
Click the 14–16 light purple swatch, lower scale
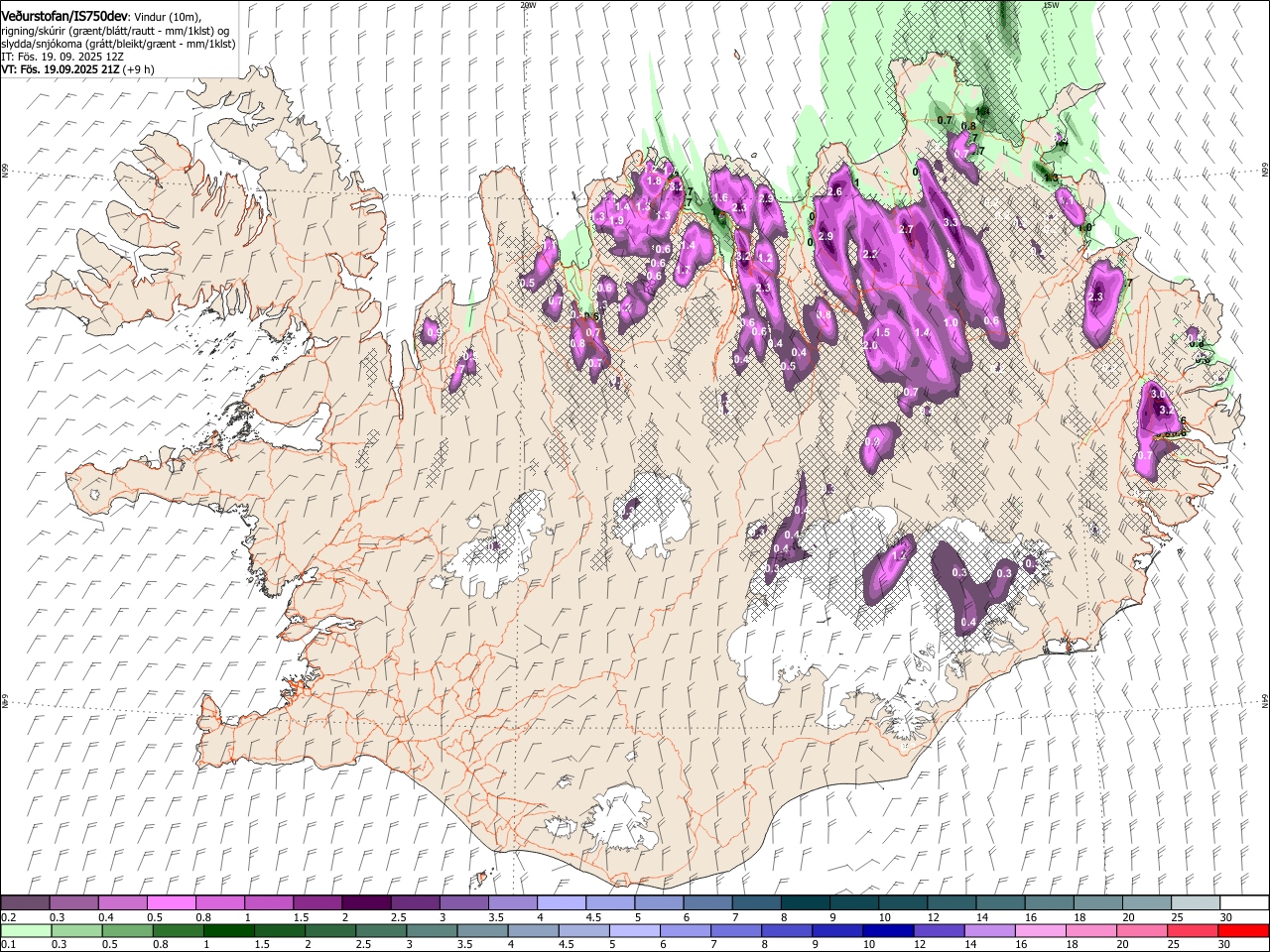tap(989, 930)
